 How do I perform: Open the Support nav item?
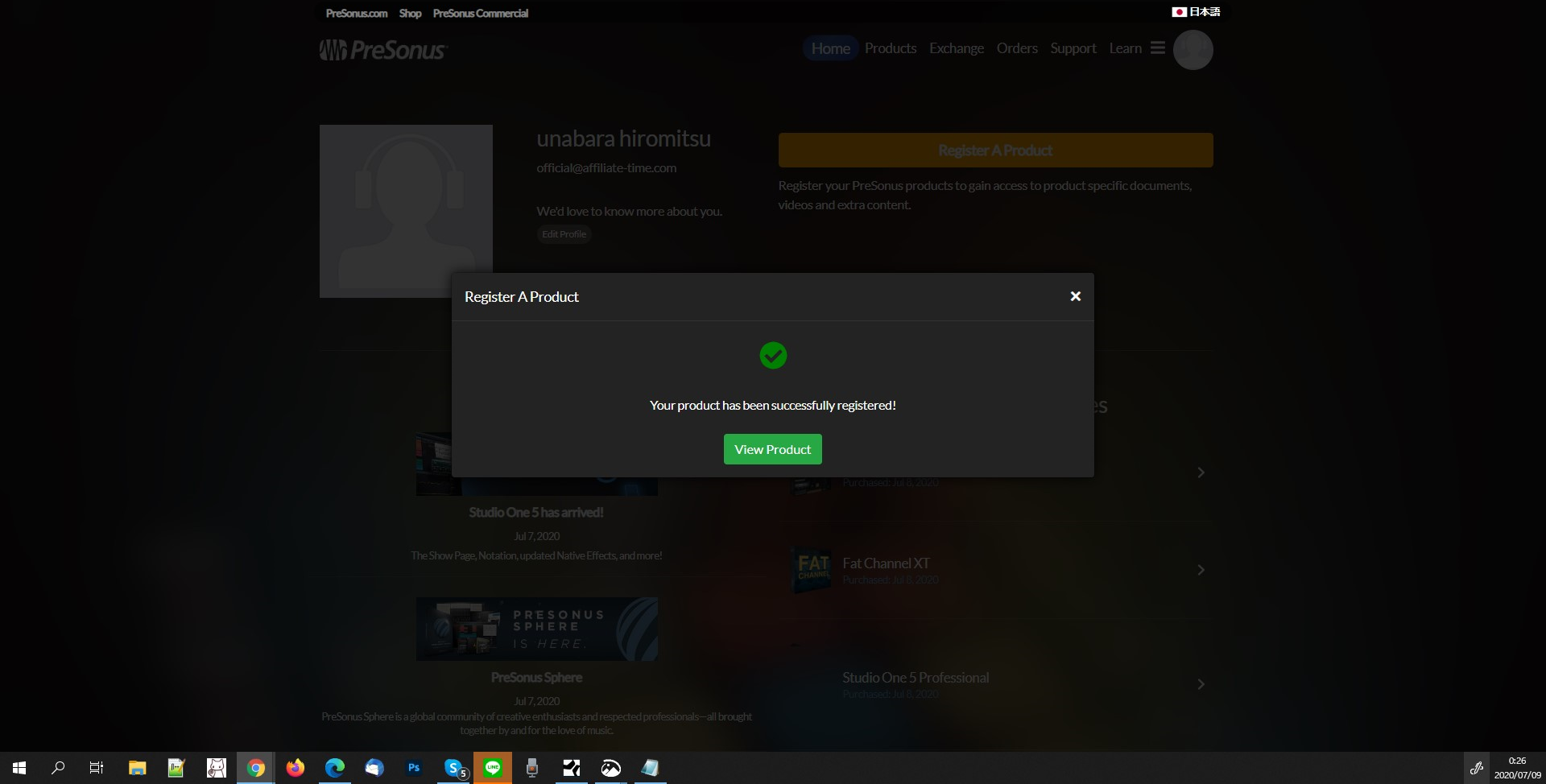pos(1073,48)
